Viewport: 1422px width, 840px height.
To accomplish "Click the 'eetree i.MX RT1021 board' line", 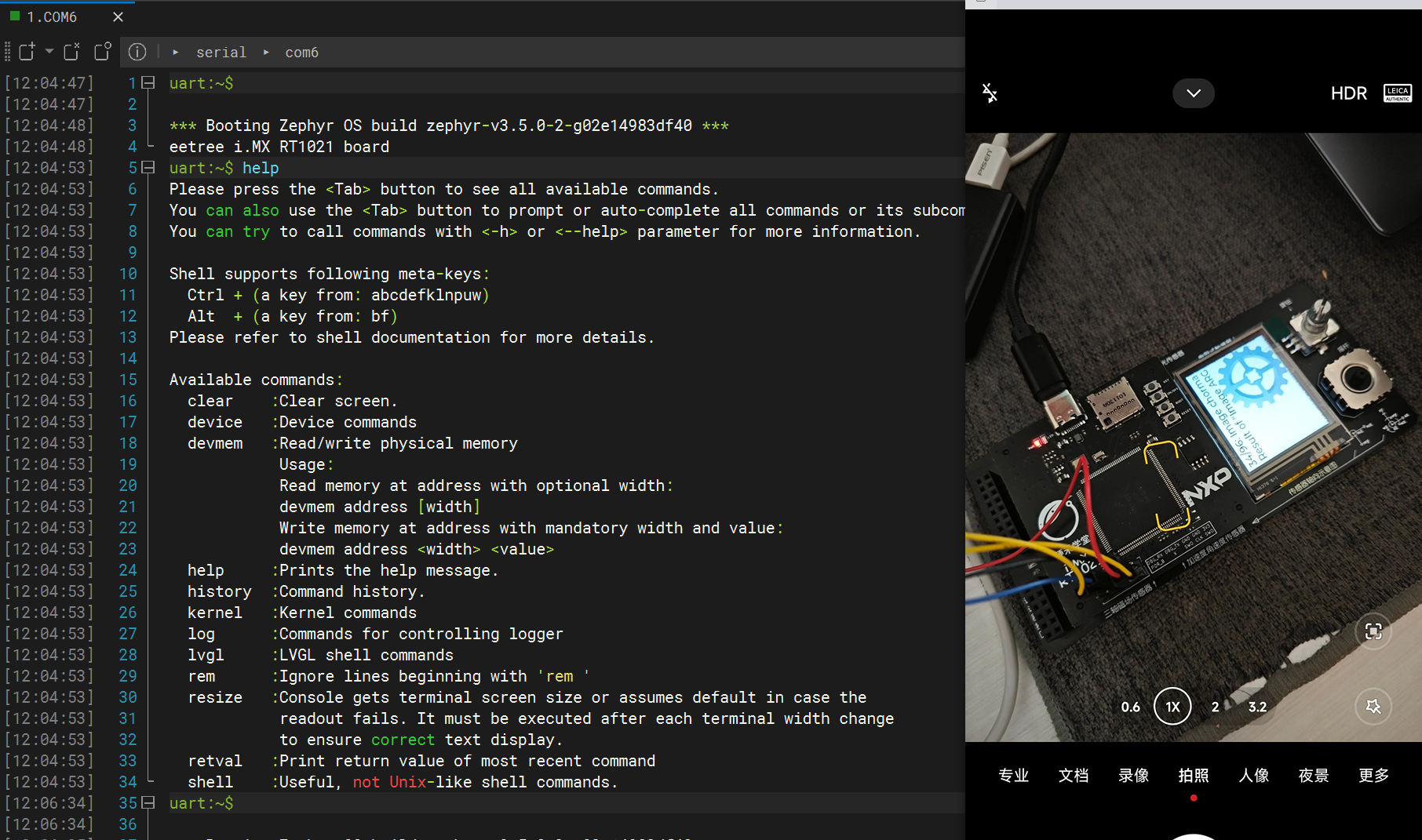I will [279, 147].
